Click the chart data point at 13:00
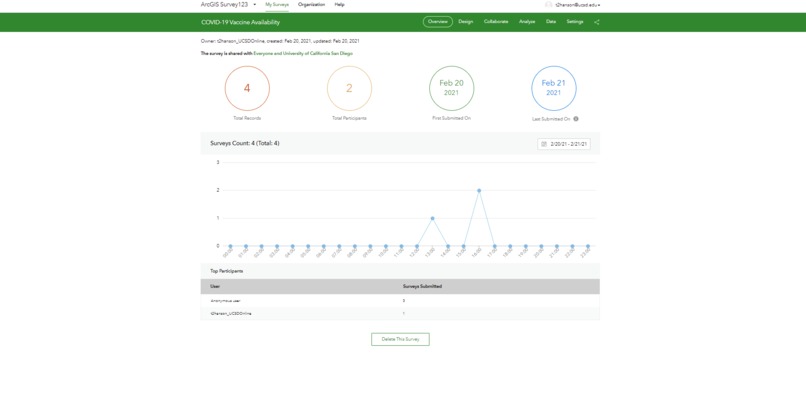This screenshot has width=806, height=393. point(432,218)
